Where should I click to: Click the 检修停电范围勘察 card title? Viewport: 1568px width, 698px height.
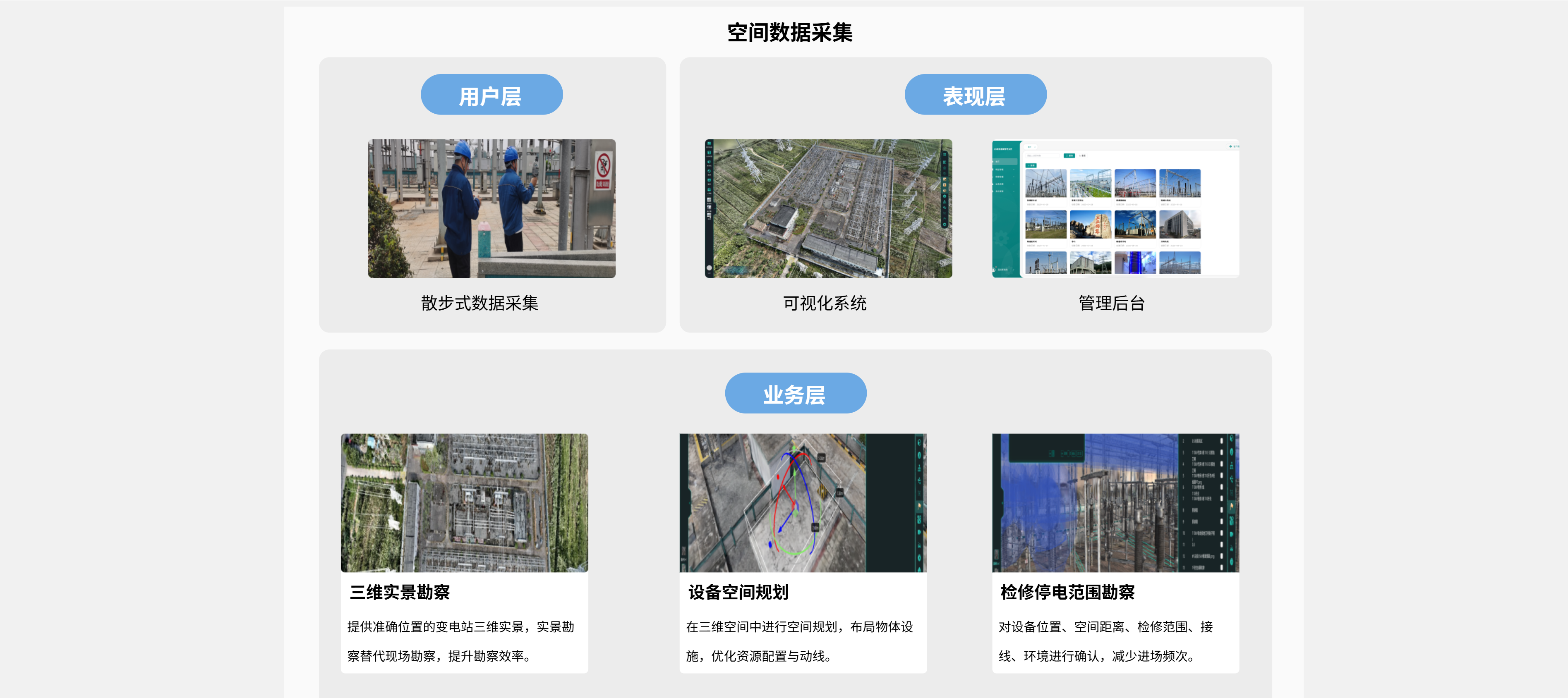coord(1067,592)
